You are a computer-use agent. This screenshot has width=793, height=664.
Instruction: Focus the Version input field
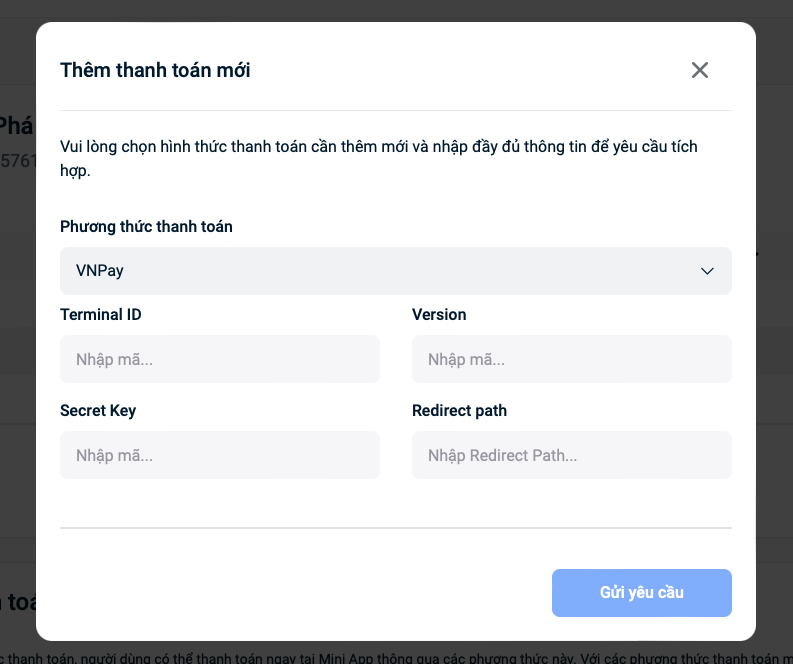point(571,359)
